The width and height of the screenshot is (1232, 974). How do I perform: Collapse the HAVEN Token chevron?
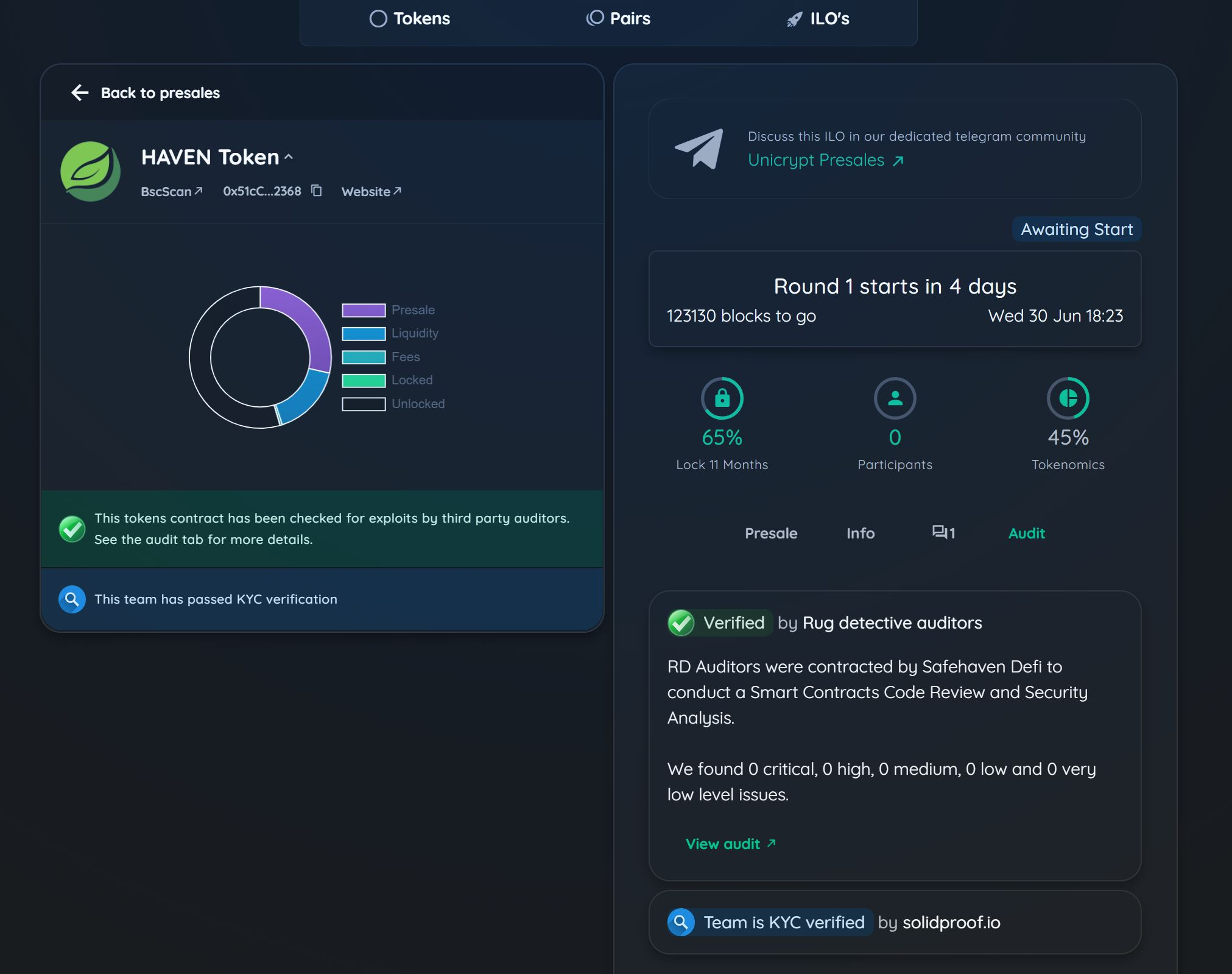tap(289, 157)
